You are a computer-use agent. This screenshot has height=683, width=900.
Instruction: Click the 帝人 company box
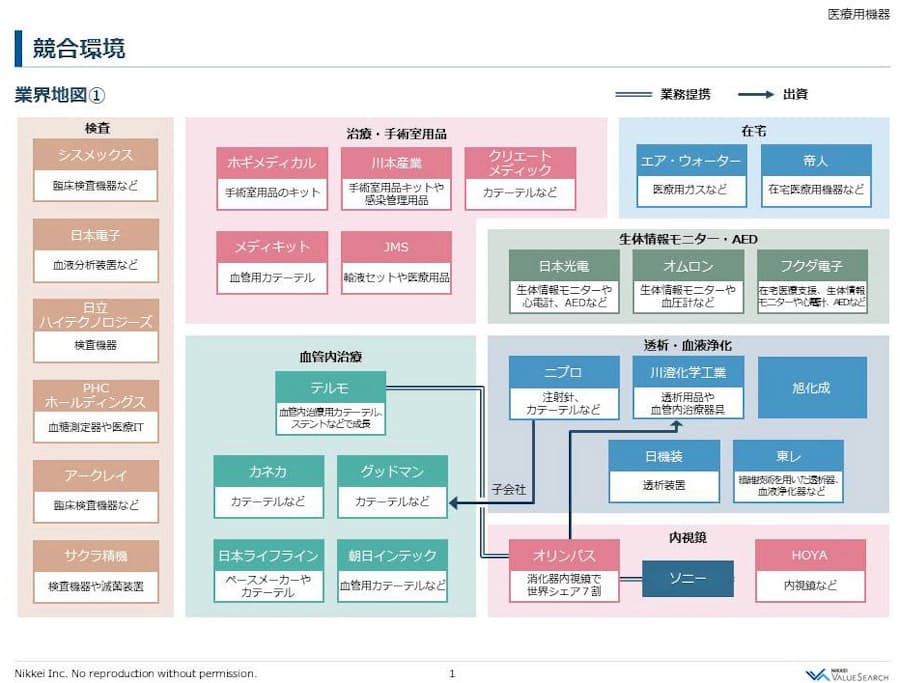pos(815,161)
